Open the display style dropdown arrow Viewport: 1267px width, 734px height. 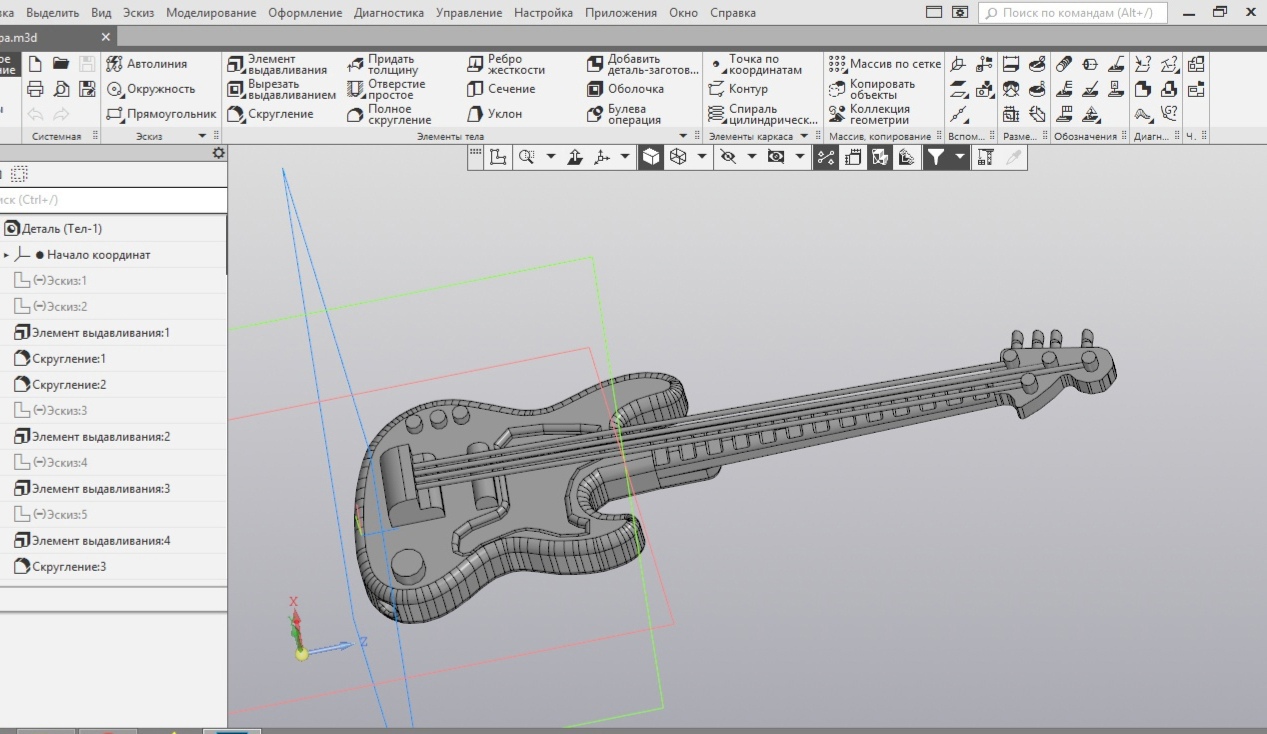(x=703, y=156)
